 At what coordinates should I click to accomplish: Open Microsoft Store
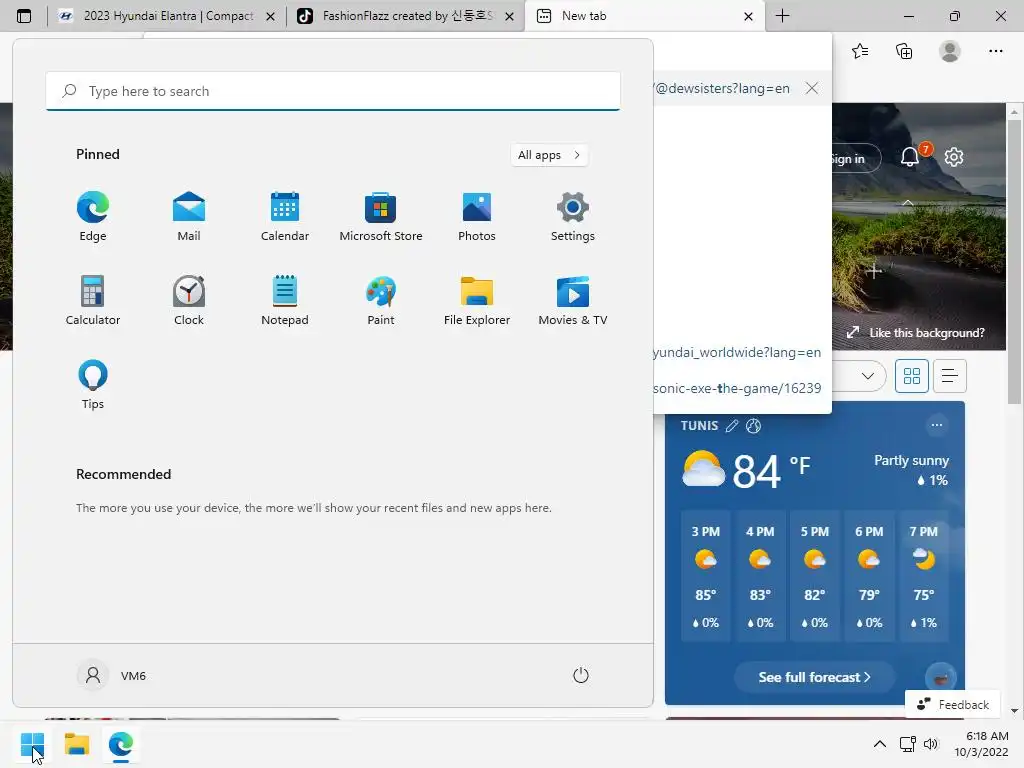tap(381, 216)
